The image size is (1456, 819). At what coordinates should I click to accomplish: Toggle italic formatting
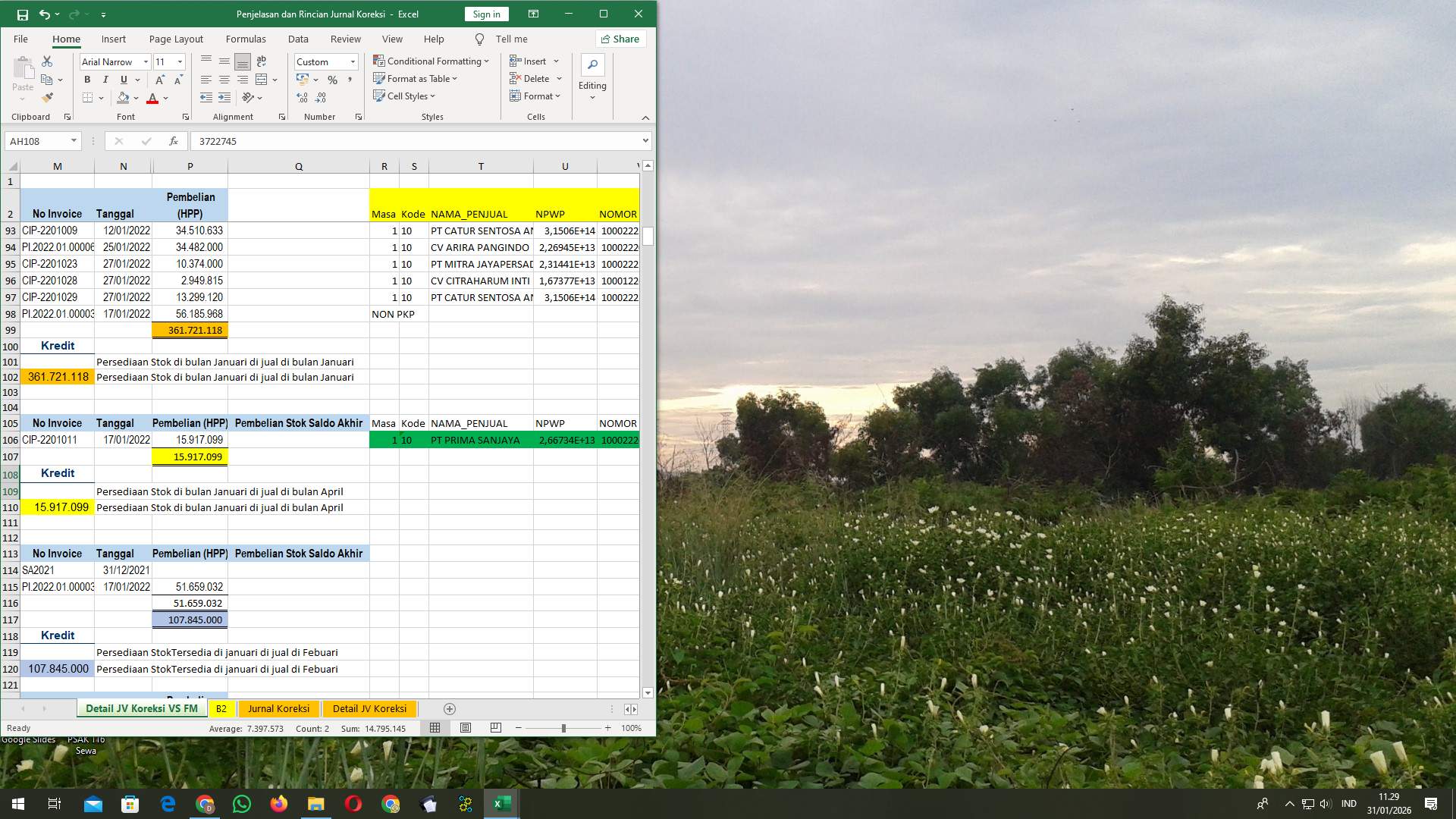click(x=104, y=79)
